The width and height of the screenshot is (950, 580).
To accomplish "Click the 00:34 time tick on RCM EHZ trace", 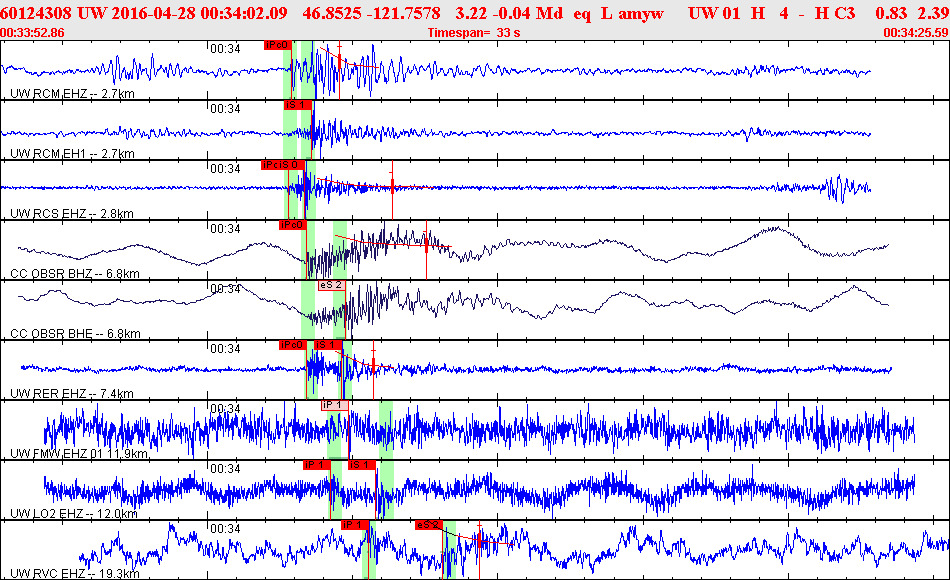I will click(x=225, y=49).
